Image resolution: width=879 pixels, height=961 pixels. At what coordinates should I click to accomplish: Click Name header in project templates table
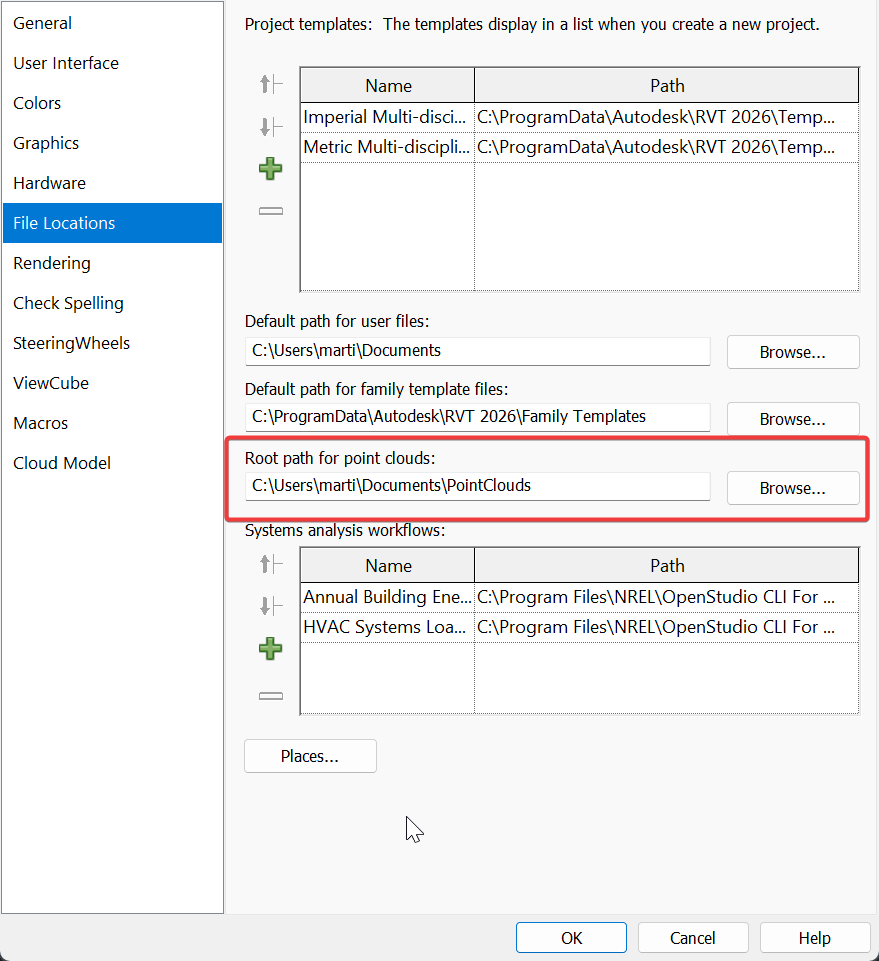point(387,85)
